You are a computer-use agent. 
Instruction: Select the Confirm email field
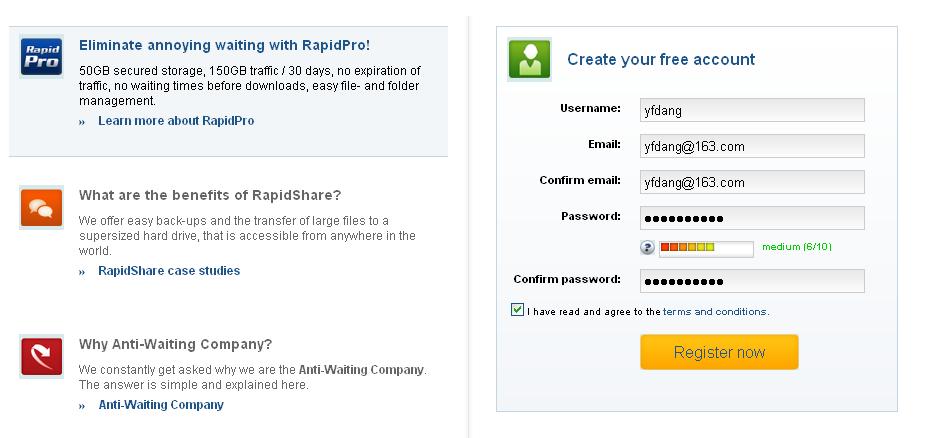(752, 182)
